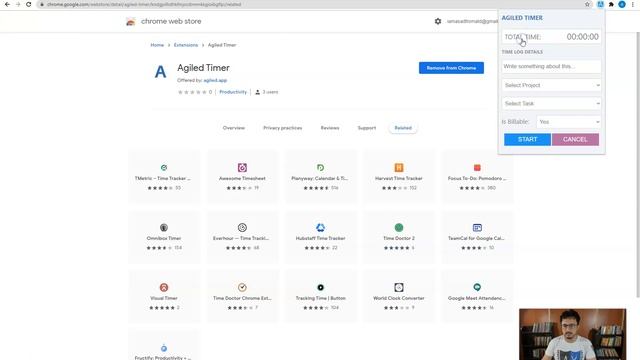This screenshot has height=360, width=640.
Task: Click the Agiled Timer 'A' logo
Action: [160, 72]
